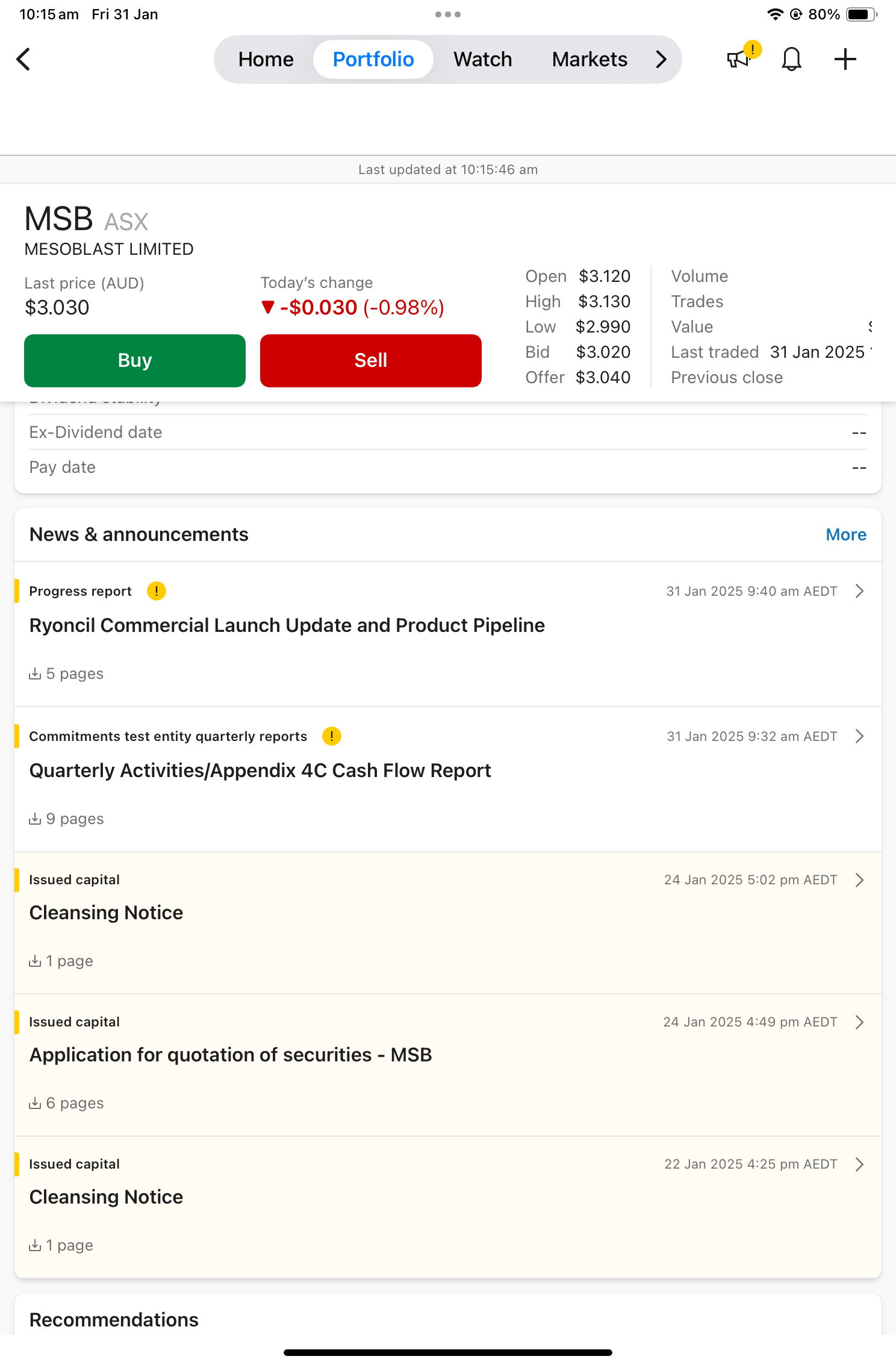Viewport: 896px width, 1365px height.
Task: Tap the yellow alert icon beside Commitments test entity
Action: 332,736
